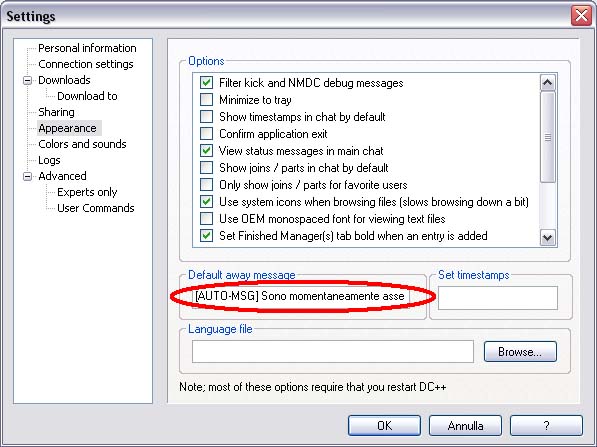Open the Connection settings page
The height and width of the screenshot is (447, 597).
[x=86, y=64]
